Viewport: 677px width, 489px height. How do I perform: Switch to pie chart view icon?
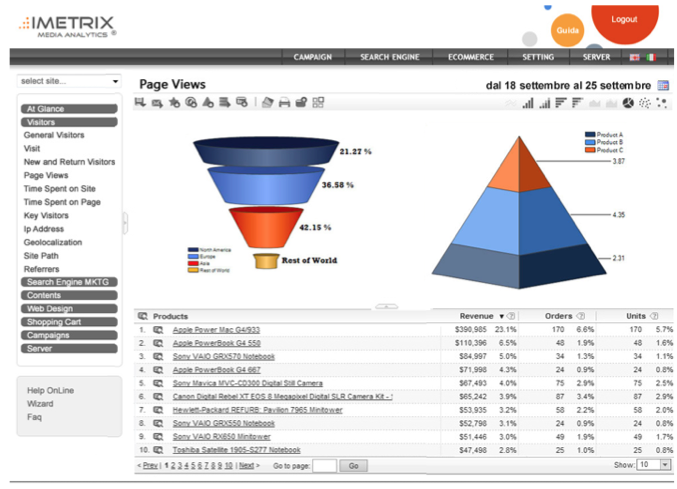[628, 103]
